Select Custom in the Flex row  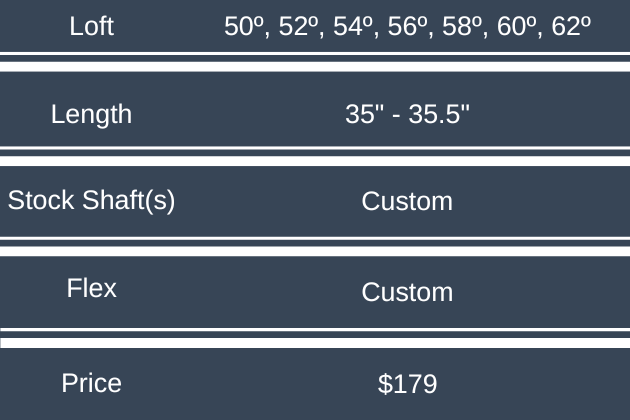tap(407, 293)
